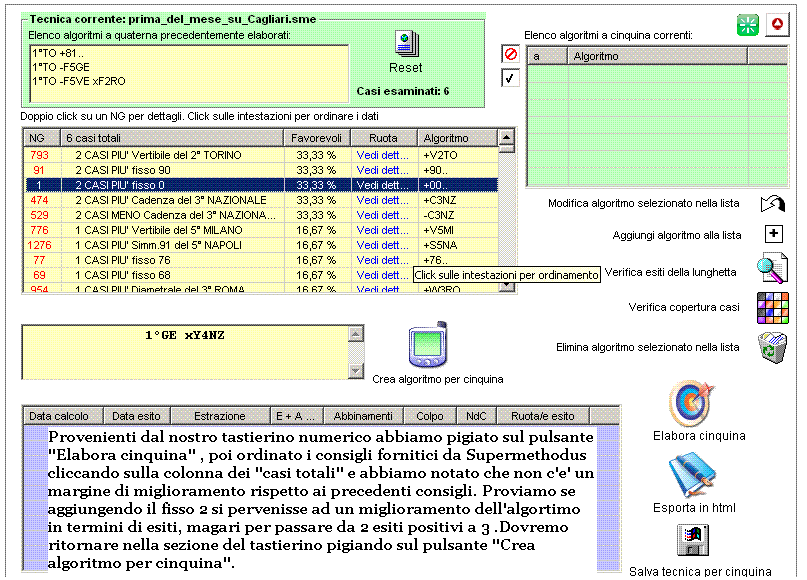Image resolution: width=807 pixels, height=580 pixels.
Task: Click the Modifica algoritmo selezionato hand icon
Action: 773,204
